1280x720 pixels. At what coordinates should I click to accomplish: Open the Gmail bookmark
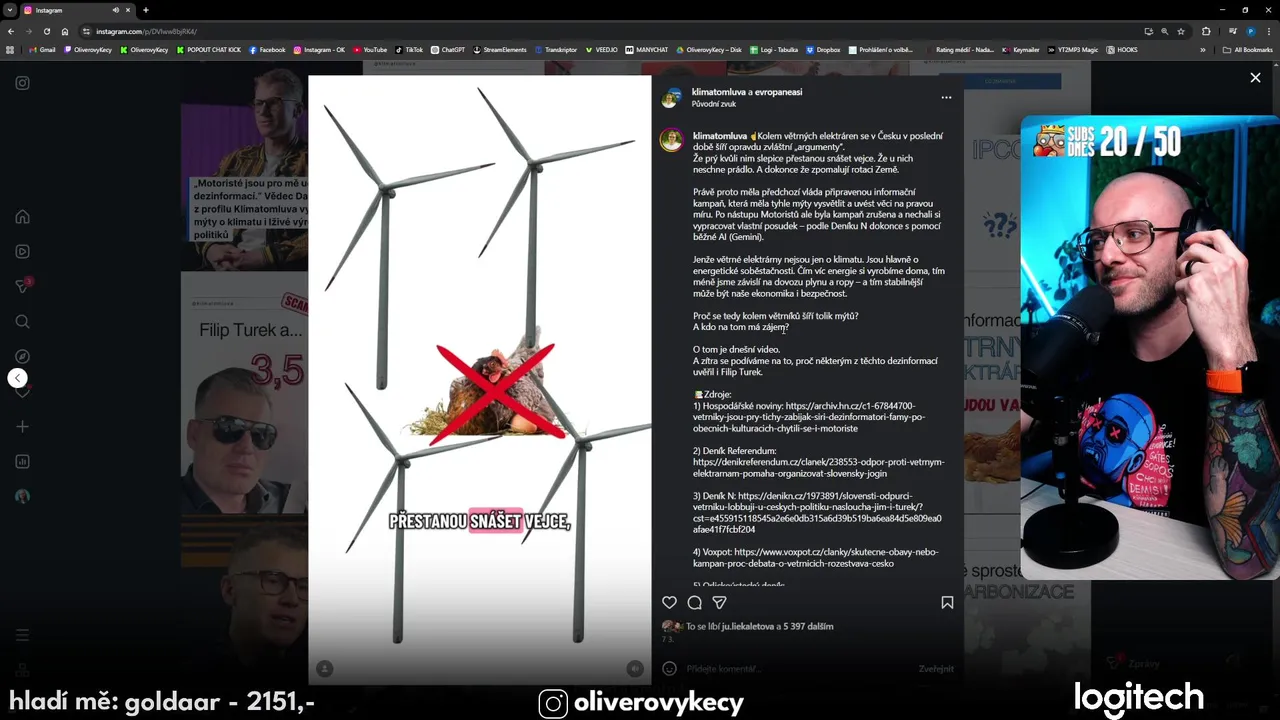(42, 49)
